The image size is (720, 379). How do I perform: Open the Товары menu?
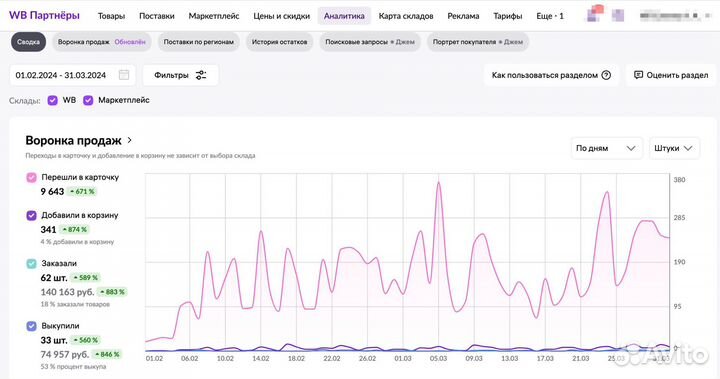[x=111, y=16]
